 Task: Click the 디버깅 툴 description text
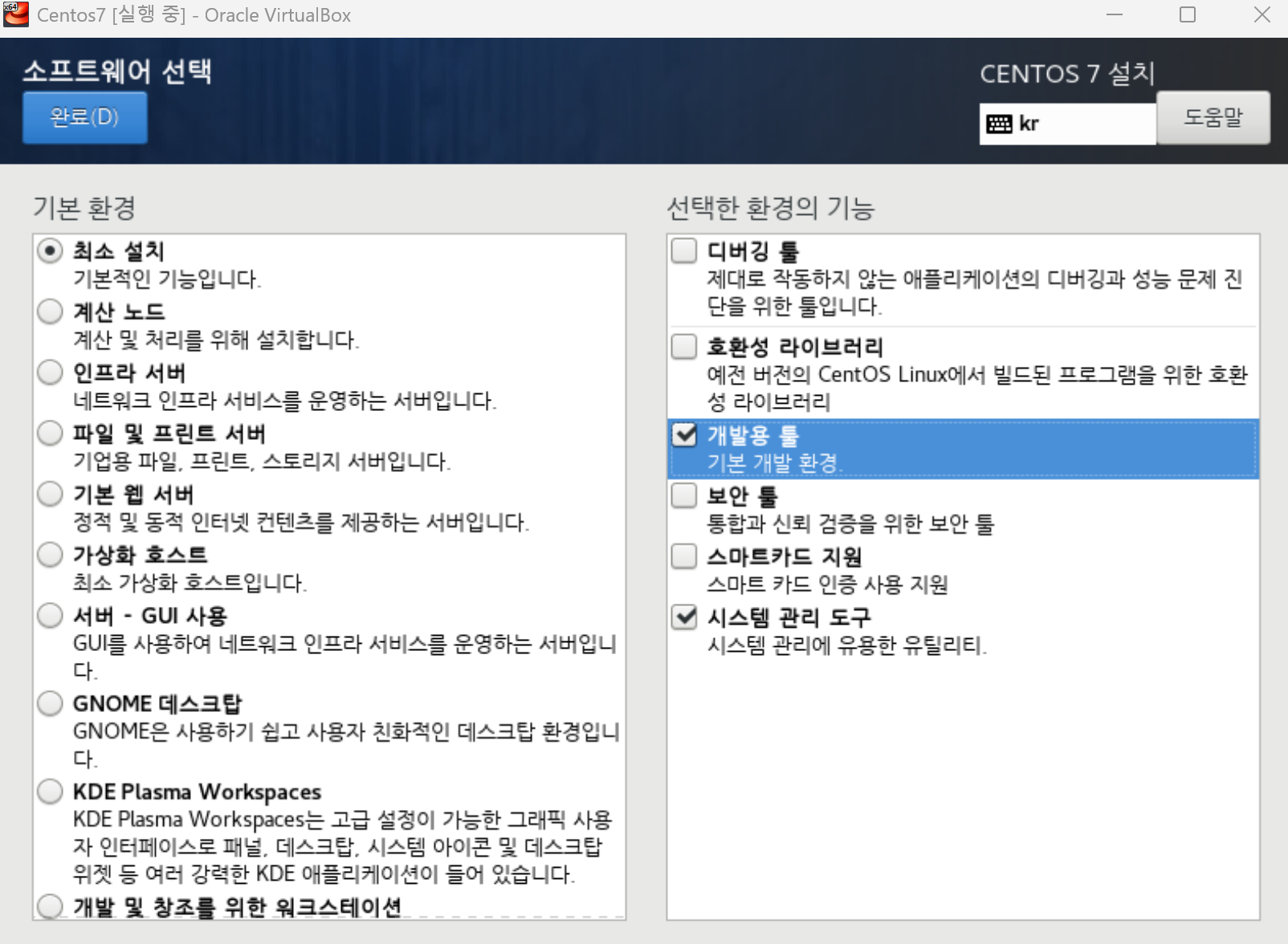(975, 293)
